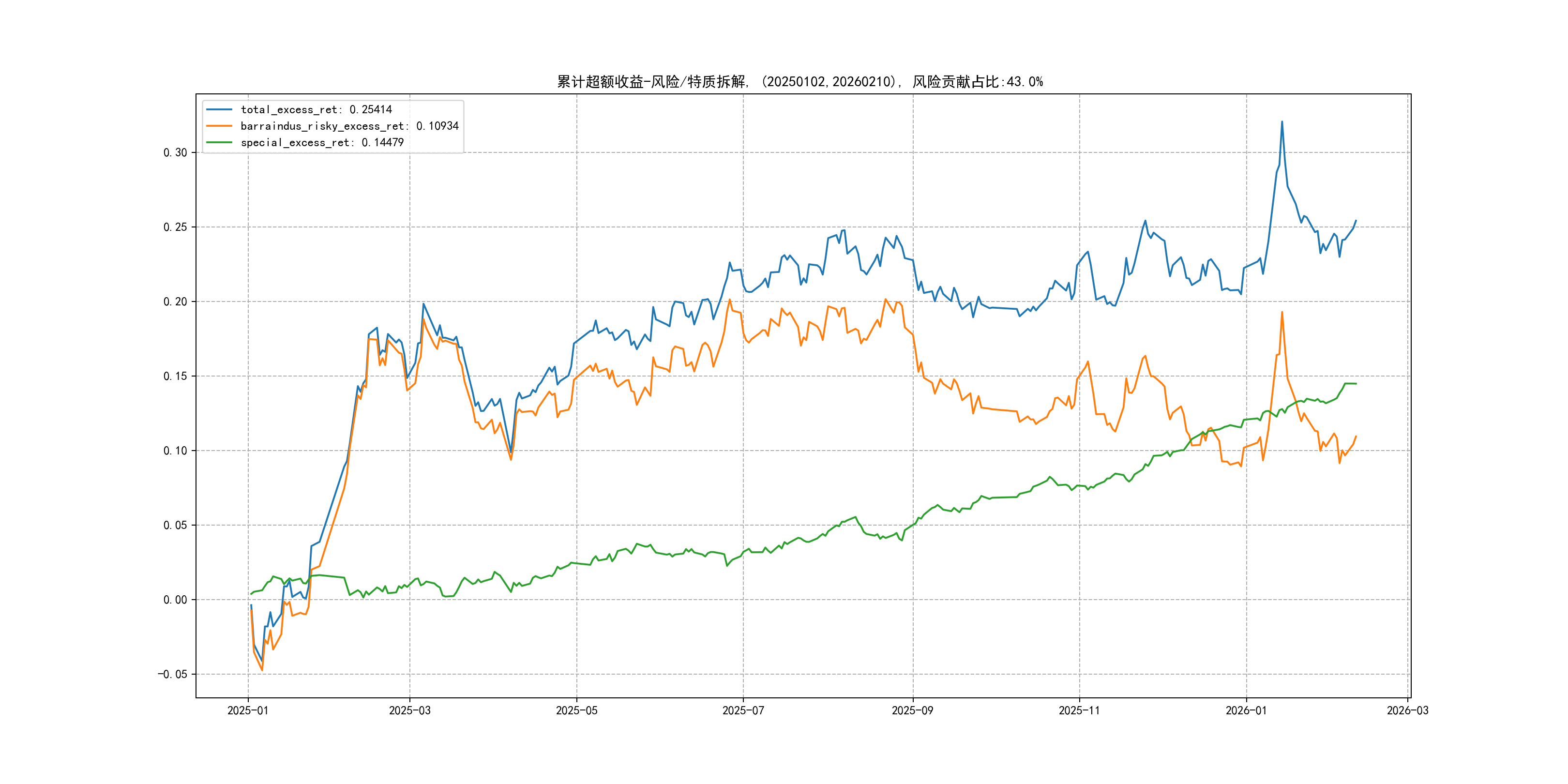The width and height of the screenshot is (1568, 784).
Task: Select the barraindus_risky_excess_ret: 0.10934 legend label
Action: (349, 126)
